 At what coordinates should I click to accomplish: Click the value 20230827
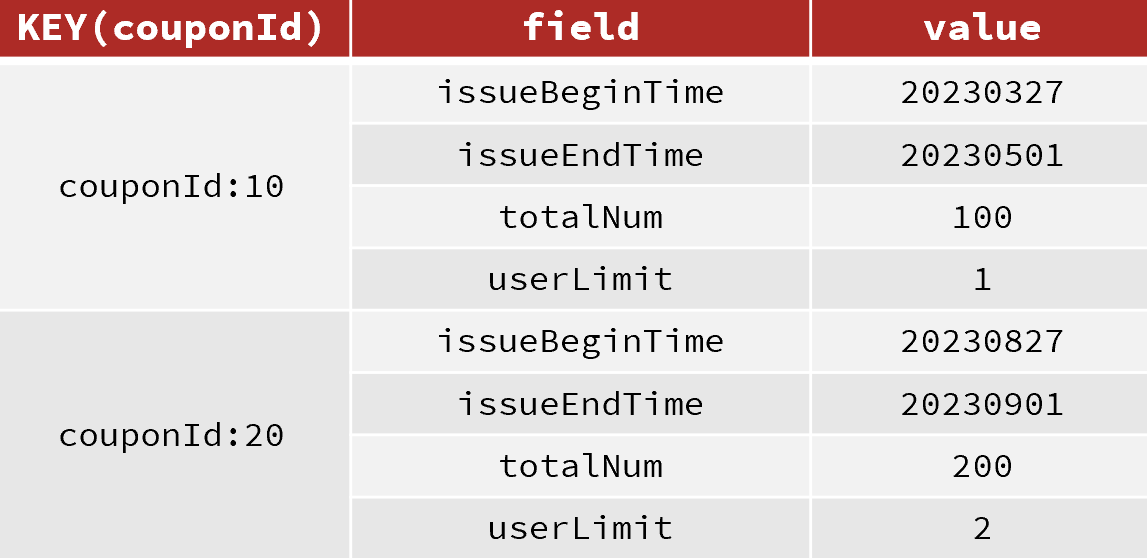point(982,342)
